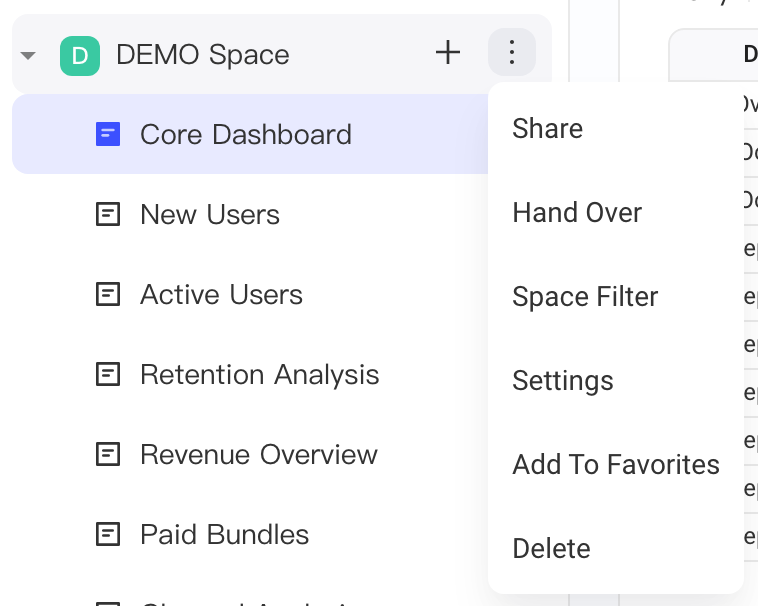Select Add To Favorites option
The height and width of the screenshot is (606, 758).
pos(615,465)
